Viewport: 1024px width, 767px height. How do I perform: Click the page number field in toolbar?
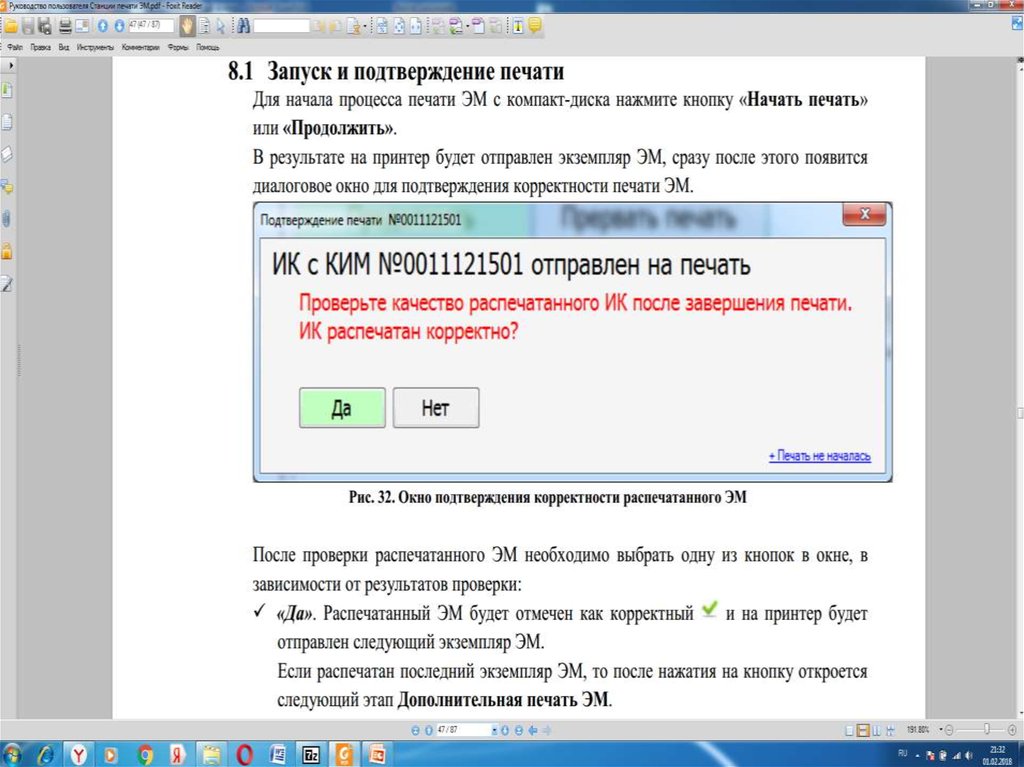pyautogui.click(x=144, y=25)
